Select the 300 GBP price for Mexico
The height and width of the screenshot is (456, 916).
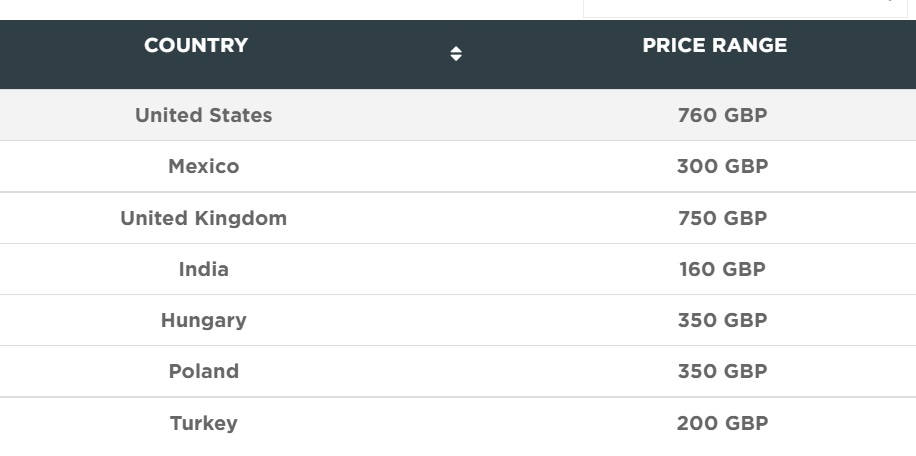click(x=722, y=167)
